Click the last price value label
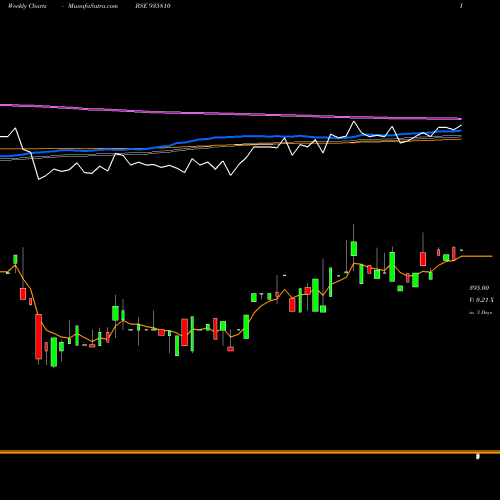The width and height of the screenshot is (500, 500). tap(479, 288)
